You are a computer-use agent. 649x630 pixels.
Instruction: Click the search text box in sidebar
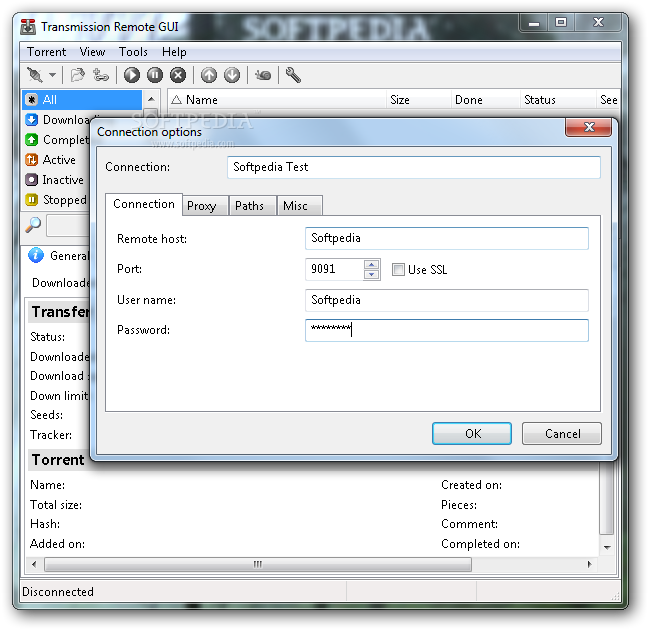tap(68, 226)
